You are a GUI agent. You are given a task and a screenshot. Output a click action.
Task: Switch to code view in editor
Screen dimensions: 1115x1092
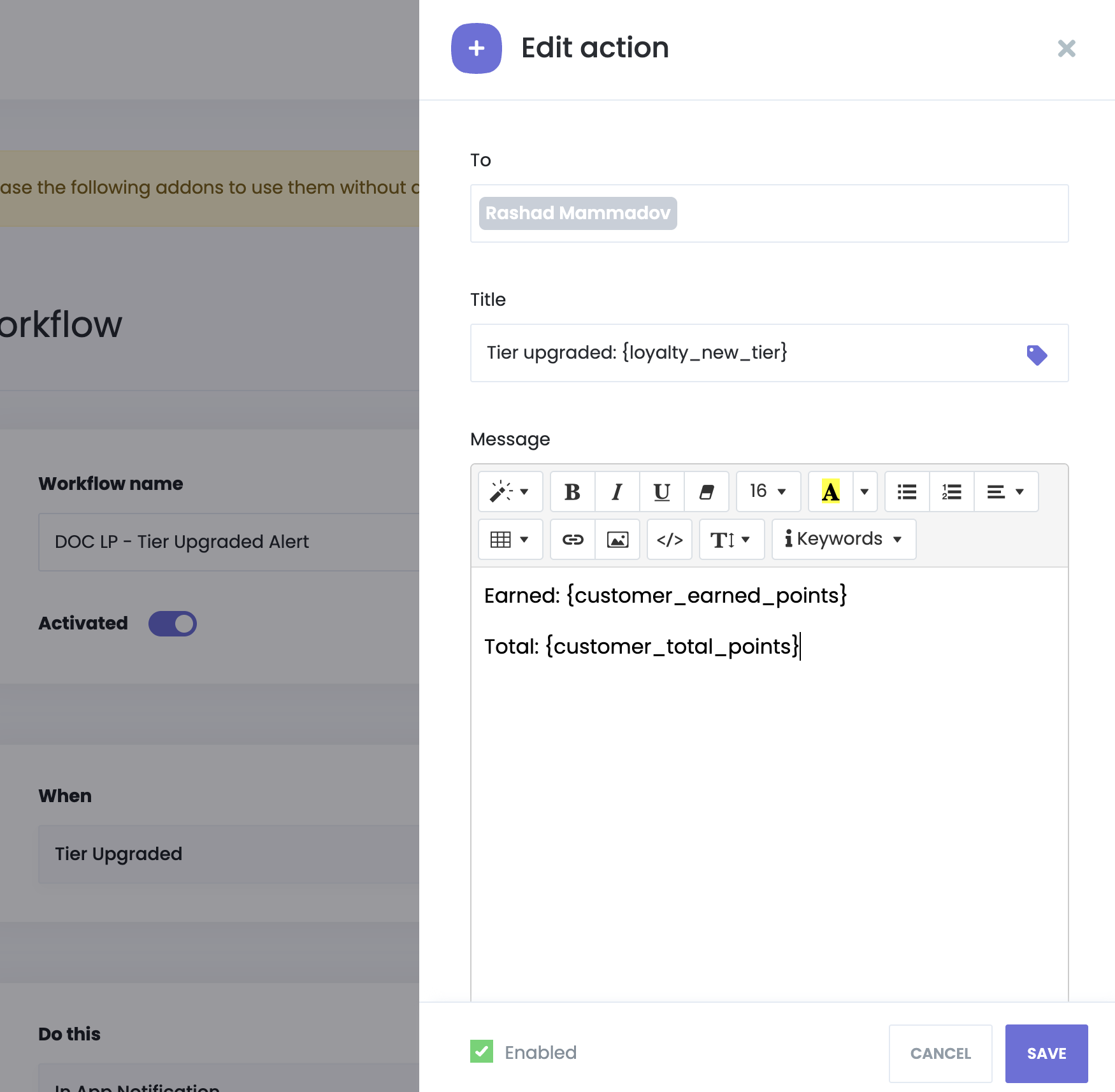click(x=669, y=540)
